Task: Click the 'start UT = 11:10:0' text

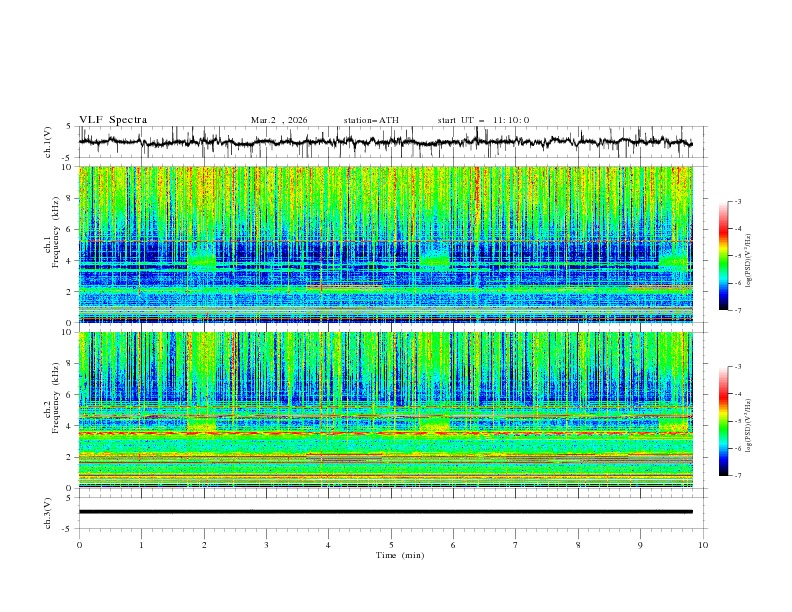Action: coord(483,120)
